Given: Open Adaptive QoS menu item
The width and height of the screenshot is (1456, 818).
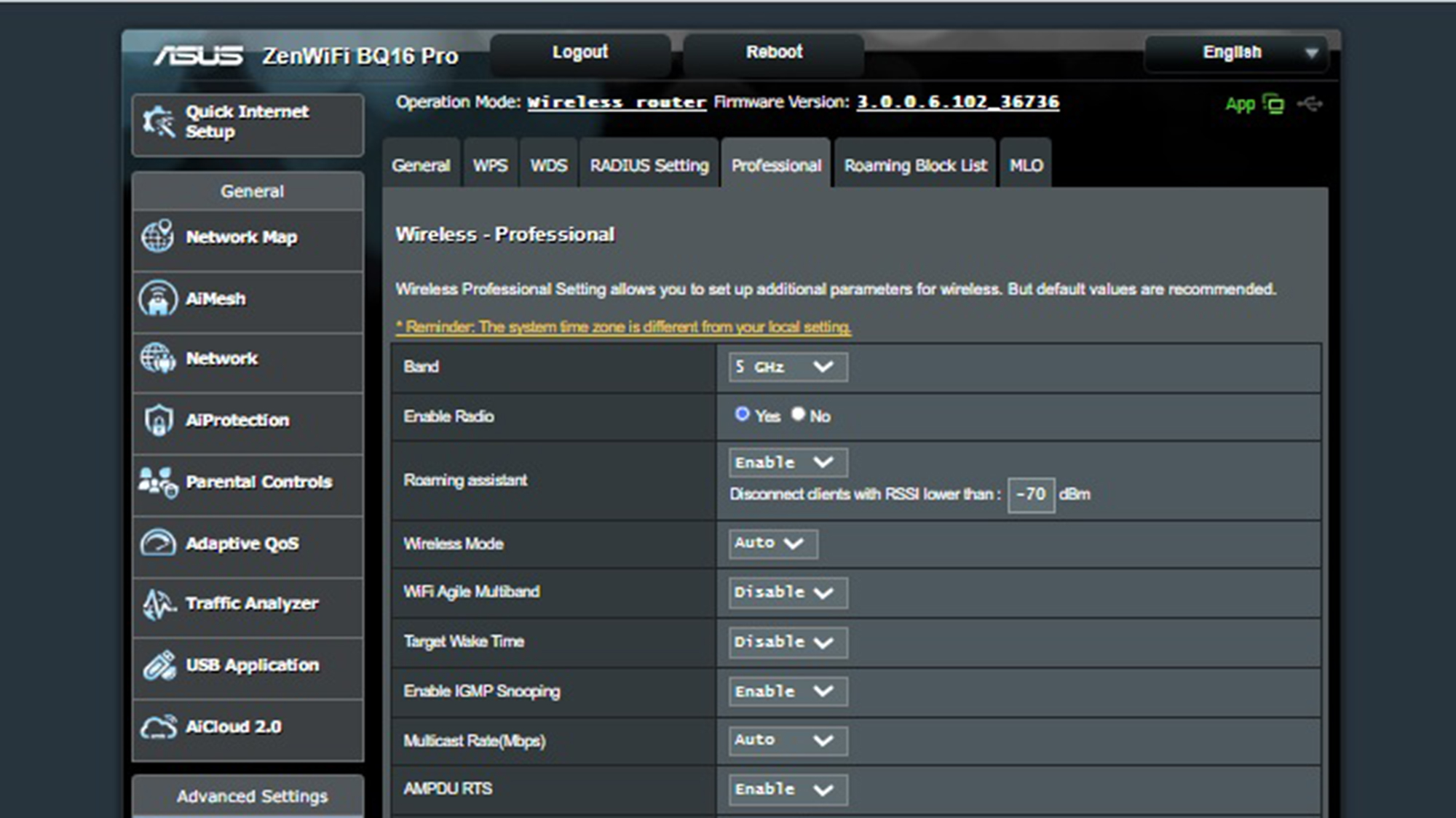Looking at the screenshot, I should tap(248, 546).
